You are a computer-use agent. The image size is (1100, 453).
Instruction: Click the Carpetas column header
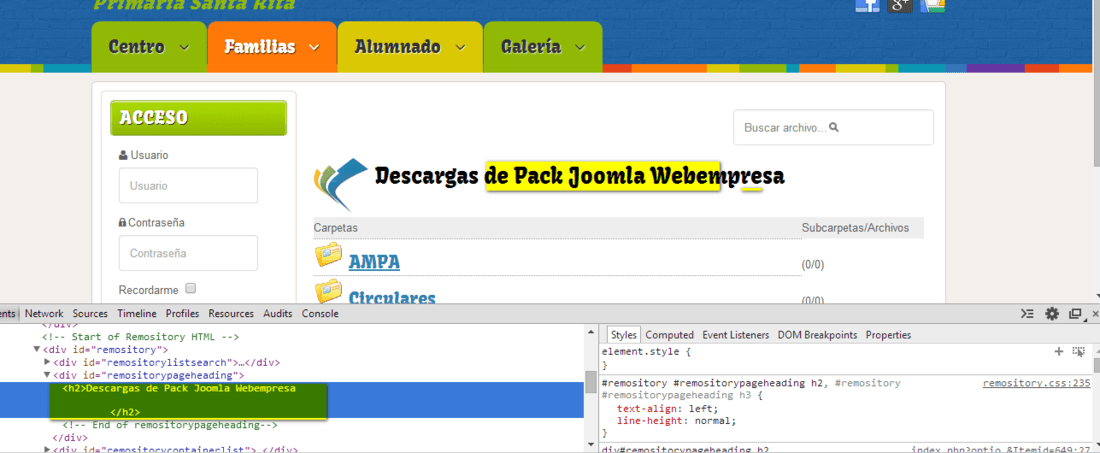[x=335, y=228]
